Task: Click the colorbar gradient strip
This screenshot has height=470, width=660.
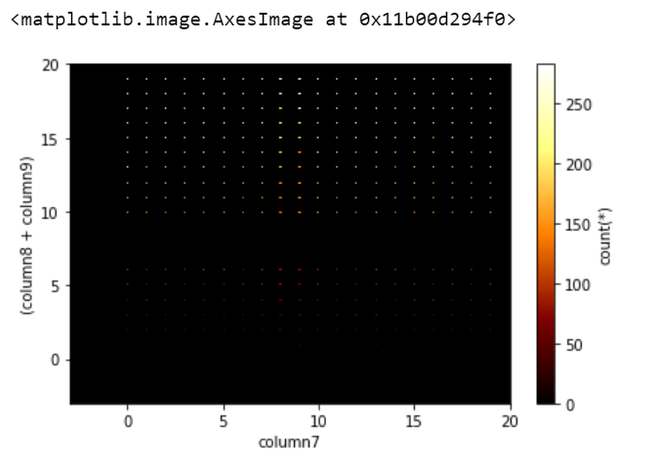Action: tap(546, 234)
